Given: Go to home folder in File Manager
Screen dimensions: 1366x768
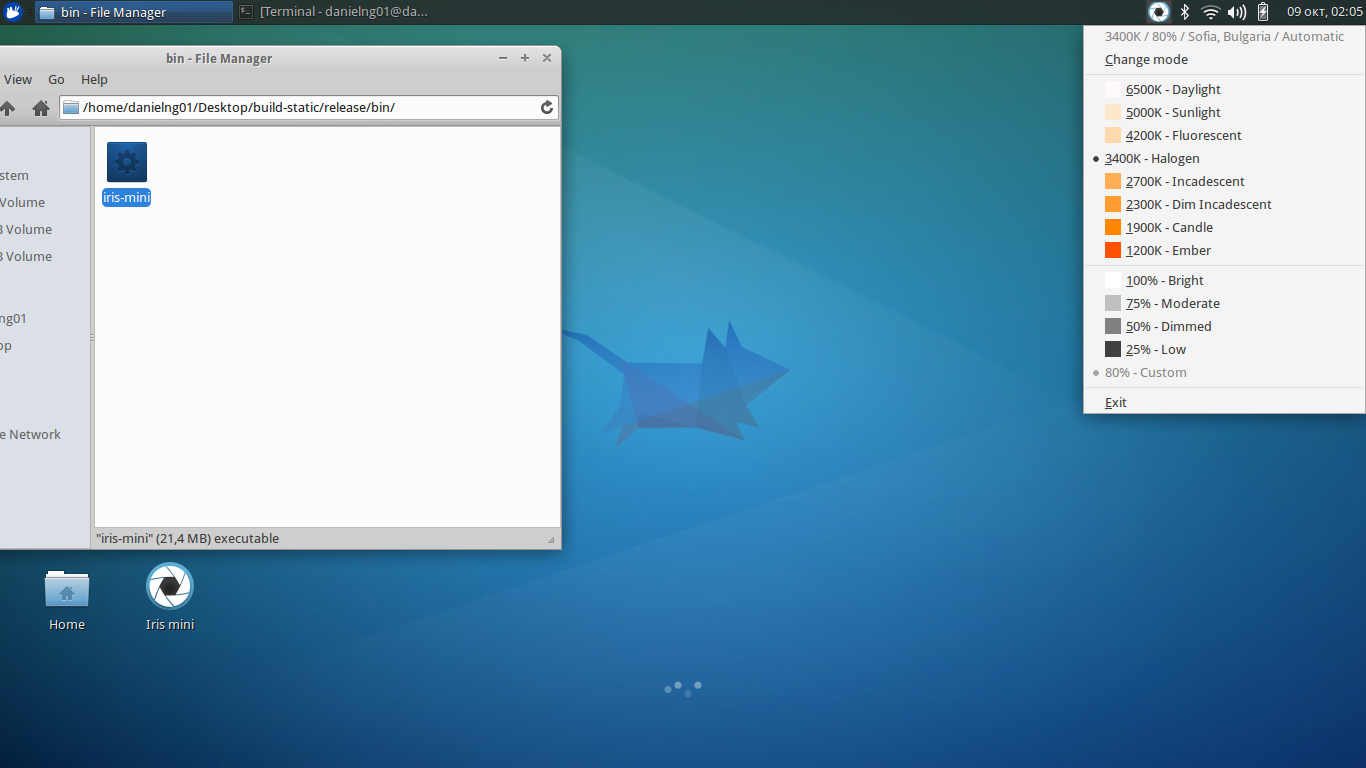Looking at the screenshot, I should (41, 108).
